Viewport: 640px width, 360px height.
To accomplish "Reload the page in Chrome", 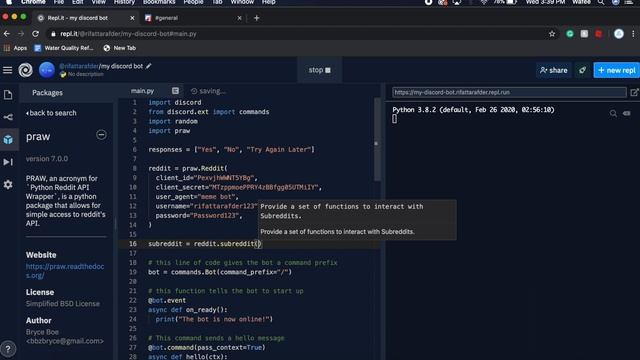I will tap(36, 34).
